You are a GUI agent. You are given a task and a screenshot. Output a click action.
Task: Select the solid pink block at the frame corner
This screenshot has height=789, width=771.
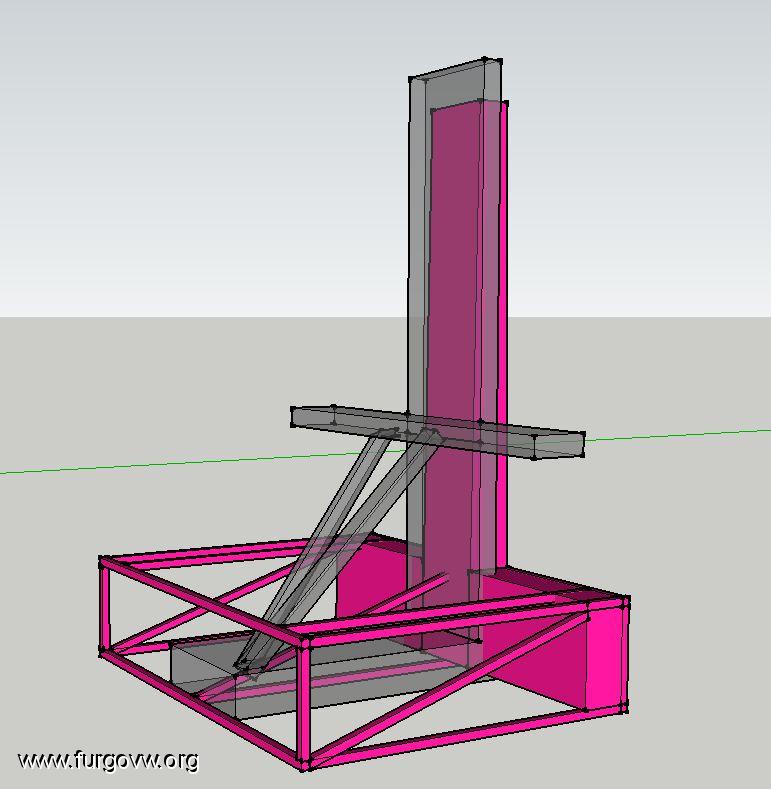pos(606,657)
